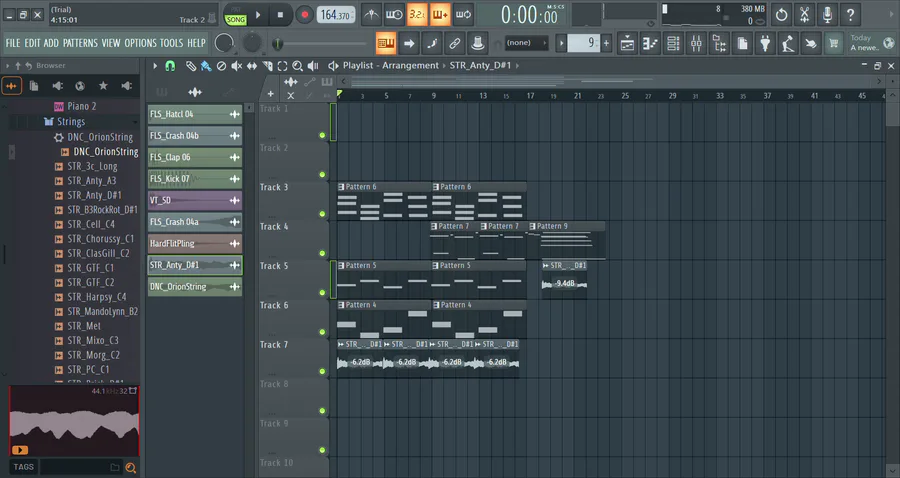Open the FILE menu
Viewport: 900px width, 478px height.
pyautogui.click(x=13, y=43)
